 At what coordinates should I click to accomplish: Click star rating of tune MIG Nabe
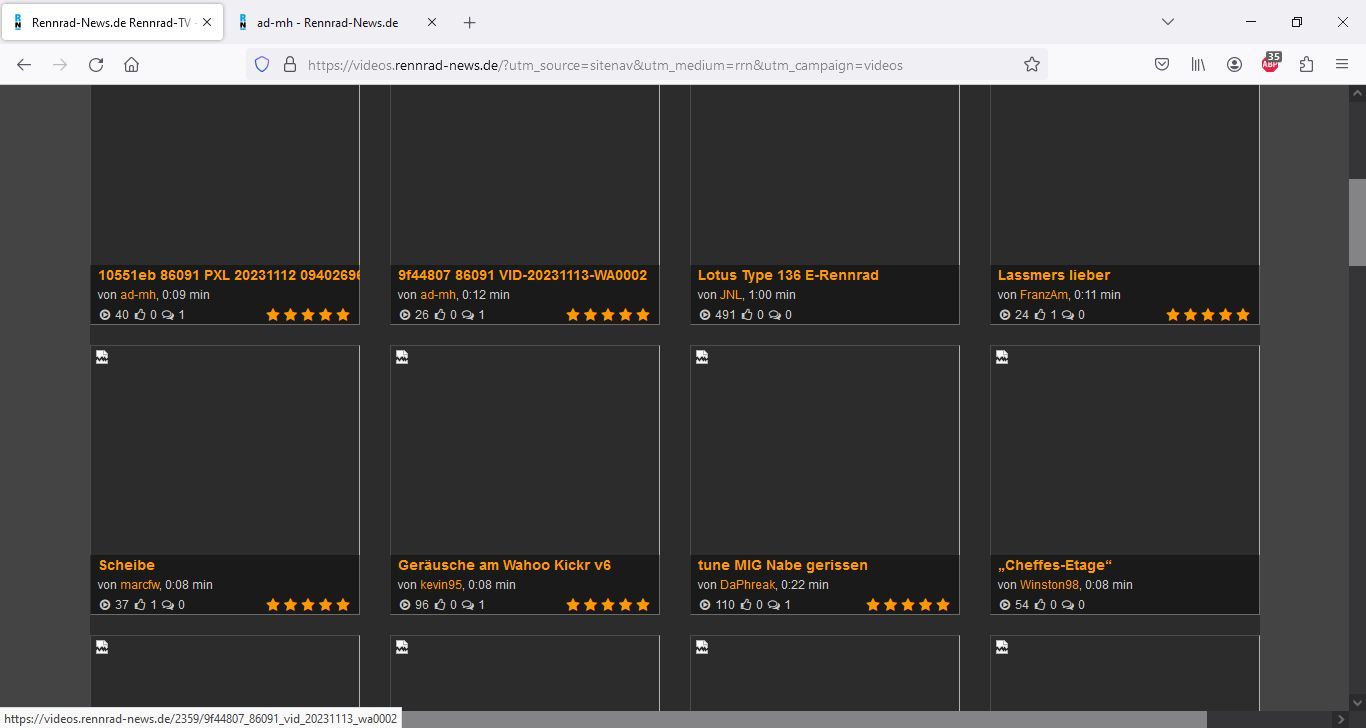pyautogui.click(x=908, y=605)
